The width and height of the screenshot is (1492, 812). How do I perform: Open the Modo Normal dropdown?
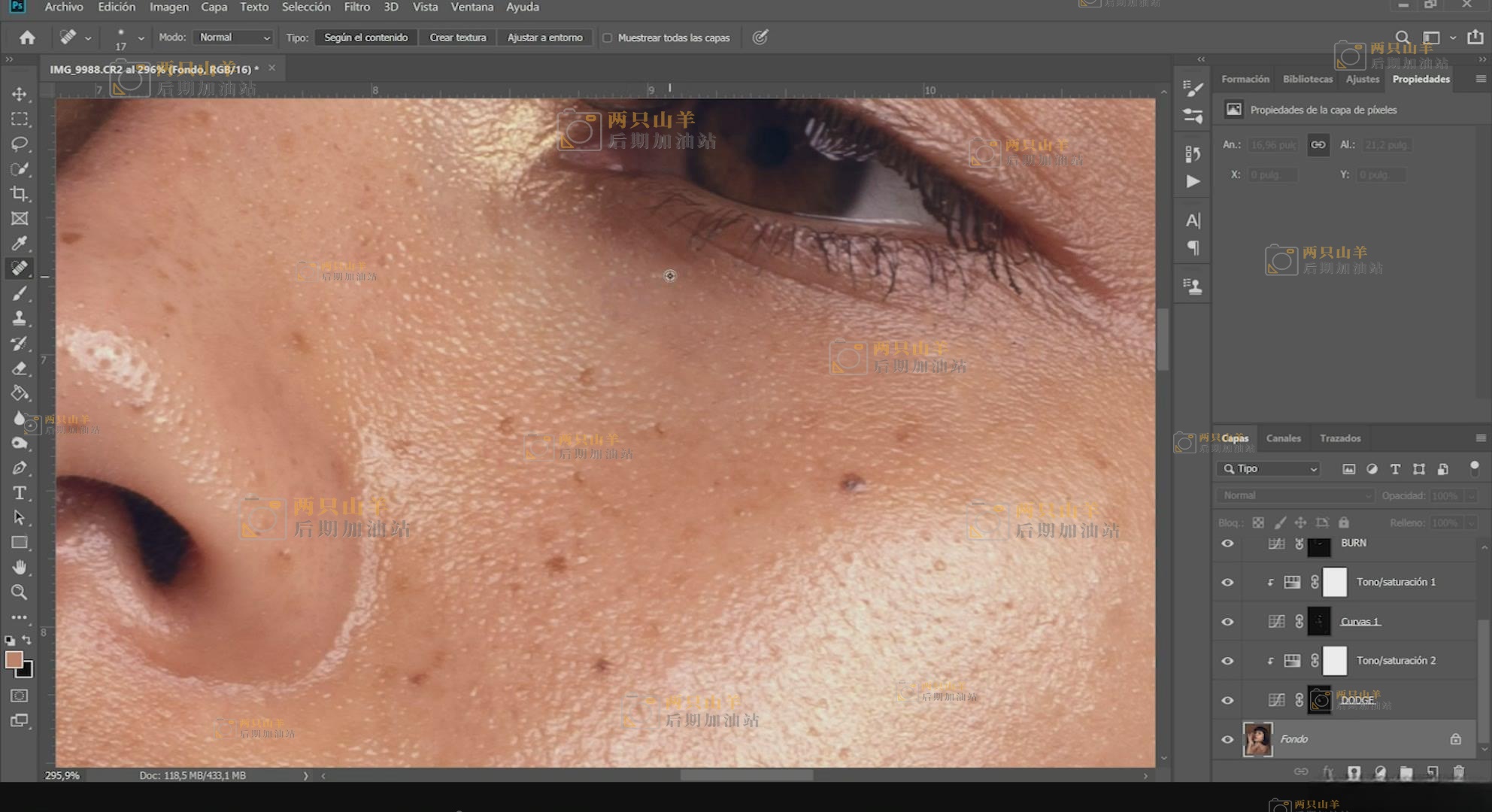(x=233, y=38)
